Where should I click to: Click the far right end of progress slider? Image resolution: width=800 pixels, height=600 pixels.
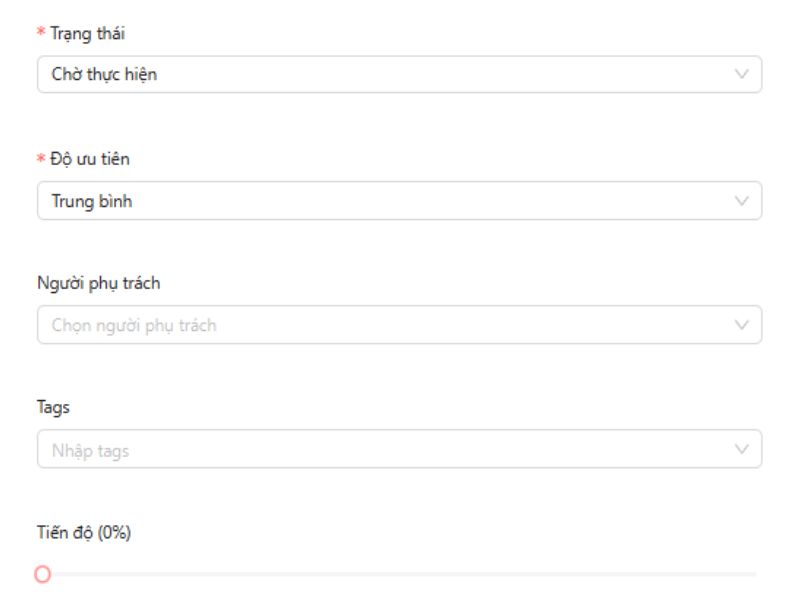pos(755,574)
